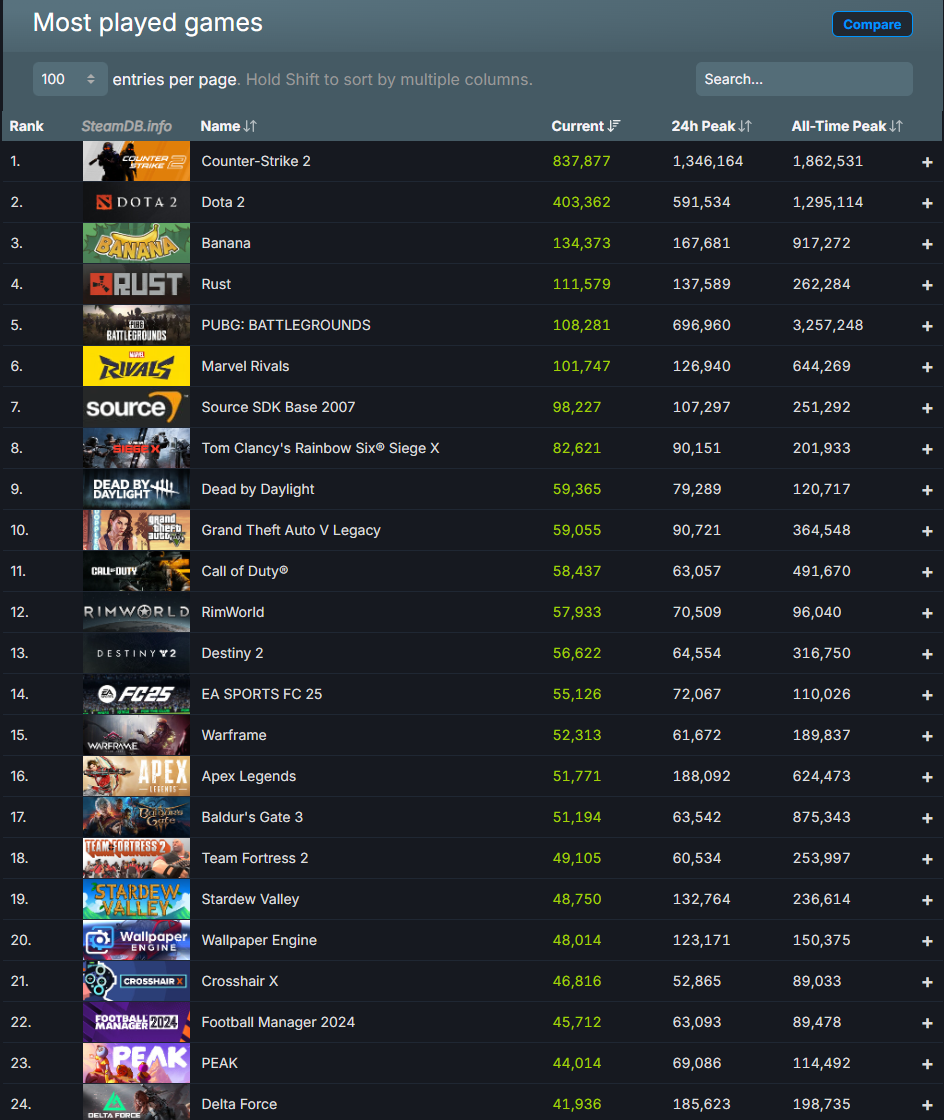Screen dimensions: 944x1120
Task: Expand the Dota 2 row plus icon
Action: [x=927, y=203]
